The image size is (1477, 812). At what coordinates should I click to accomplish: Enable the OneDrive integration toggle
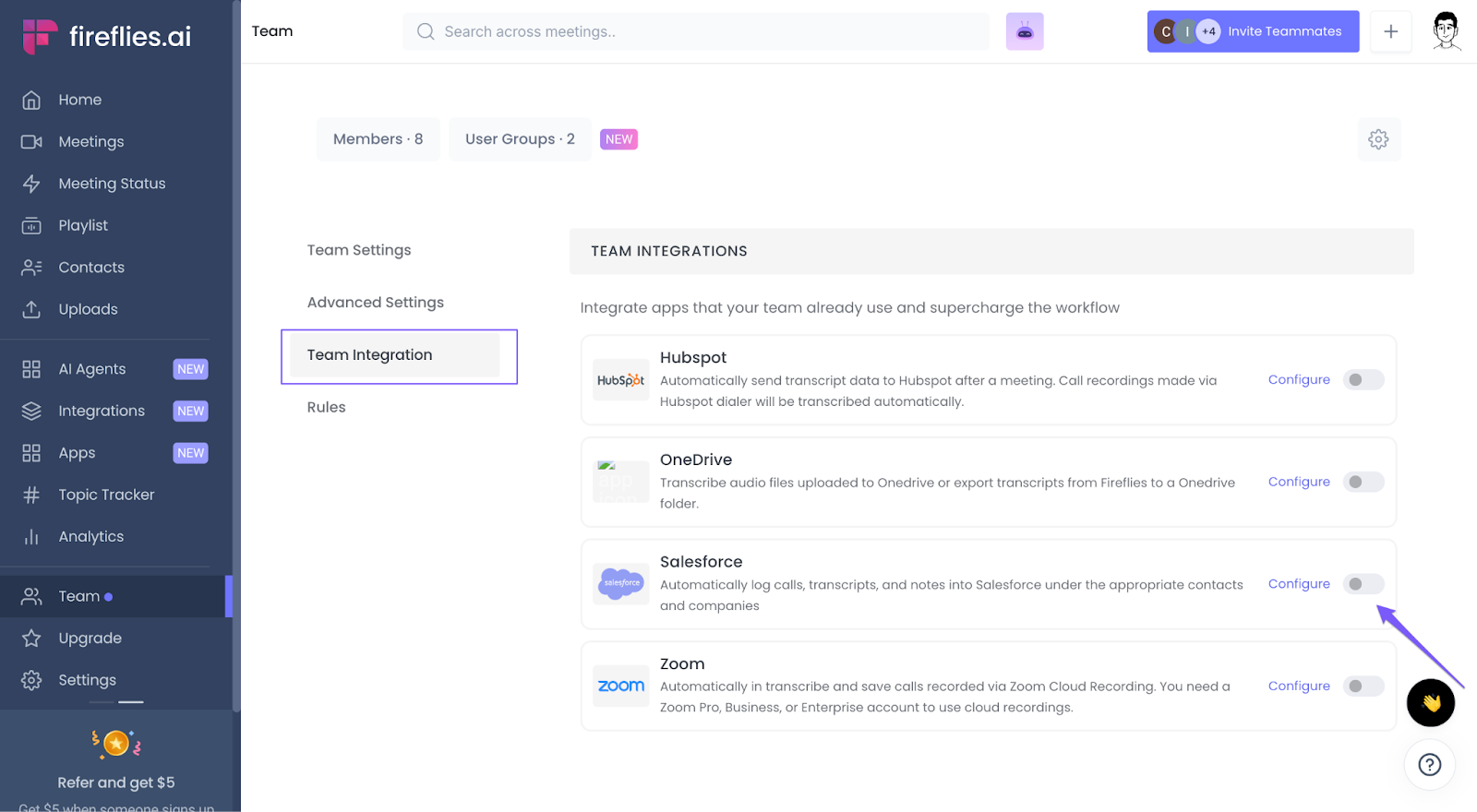[1363, 482]
